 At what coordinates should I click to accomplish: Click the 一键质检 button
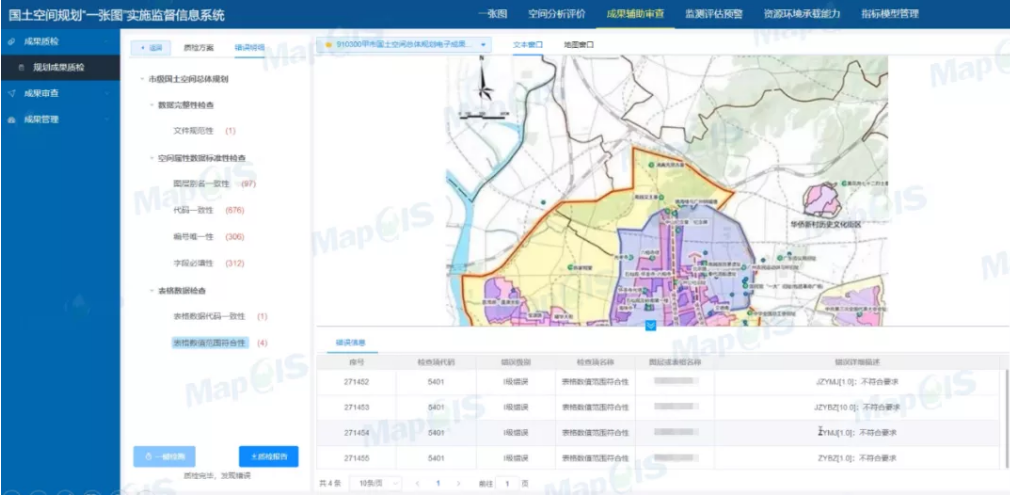pos(164,457)
